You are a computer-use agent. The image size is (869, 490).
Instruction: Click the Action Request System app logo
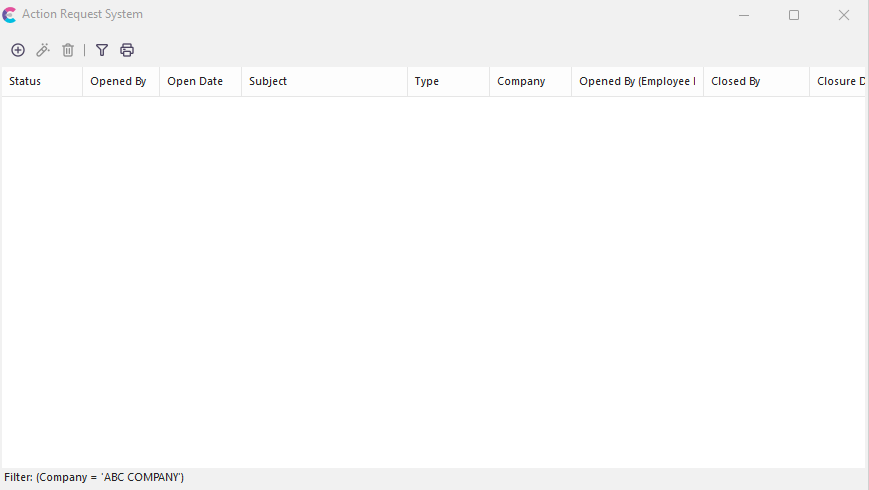pyautogui.click(x=10, y=15)
